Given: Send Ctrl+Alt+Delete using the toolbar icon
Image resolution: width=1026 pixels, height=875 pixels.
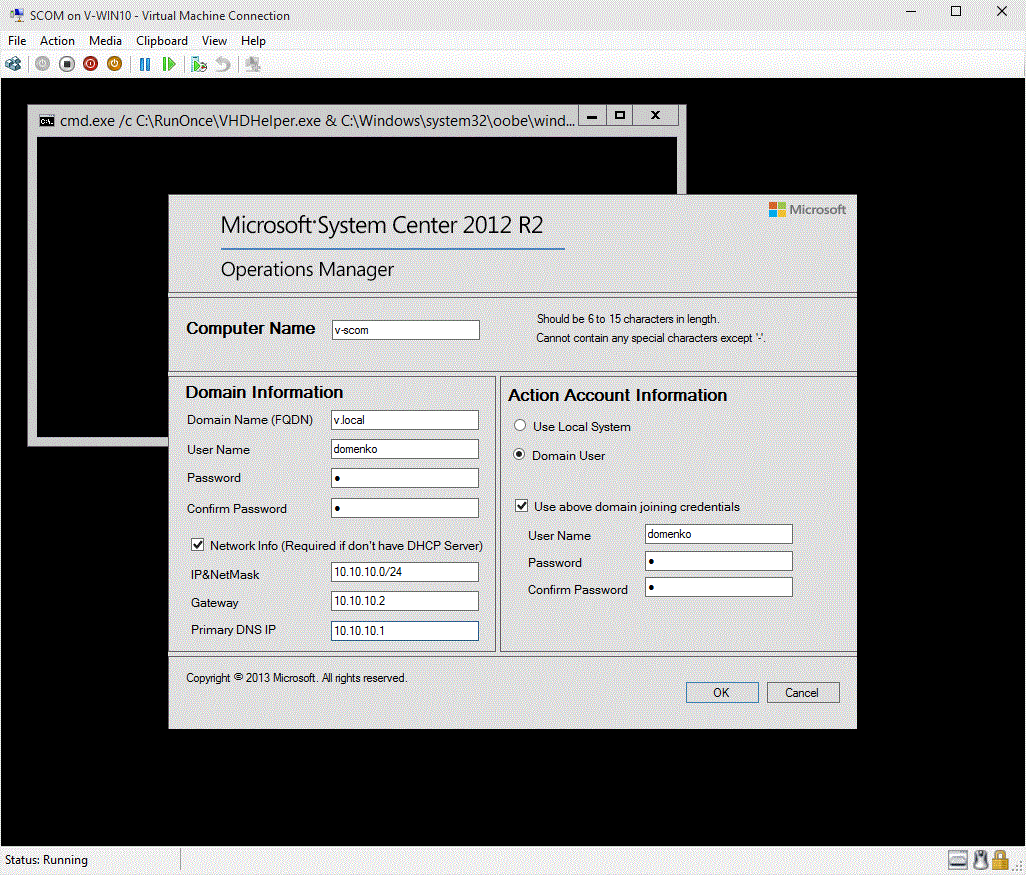Looking at the screenshot, I should point(13,64).
